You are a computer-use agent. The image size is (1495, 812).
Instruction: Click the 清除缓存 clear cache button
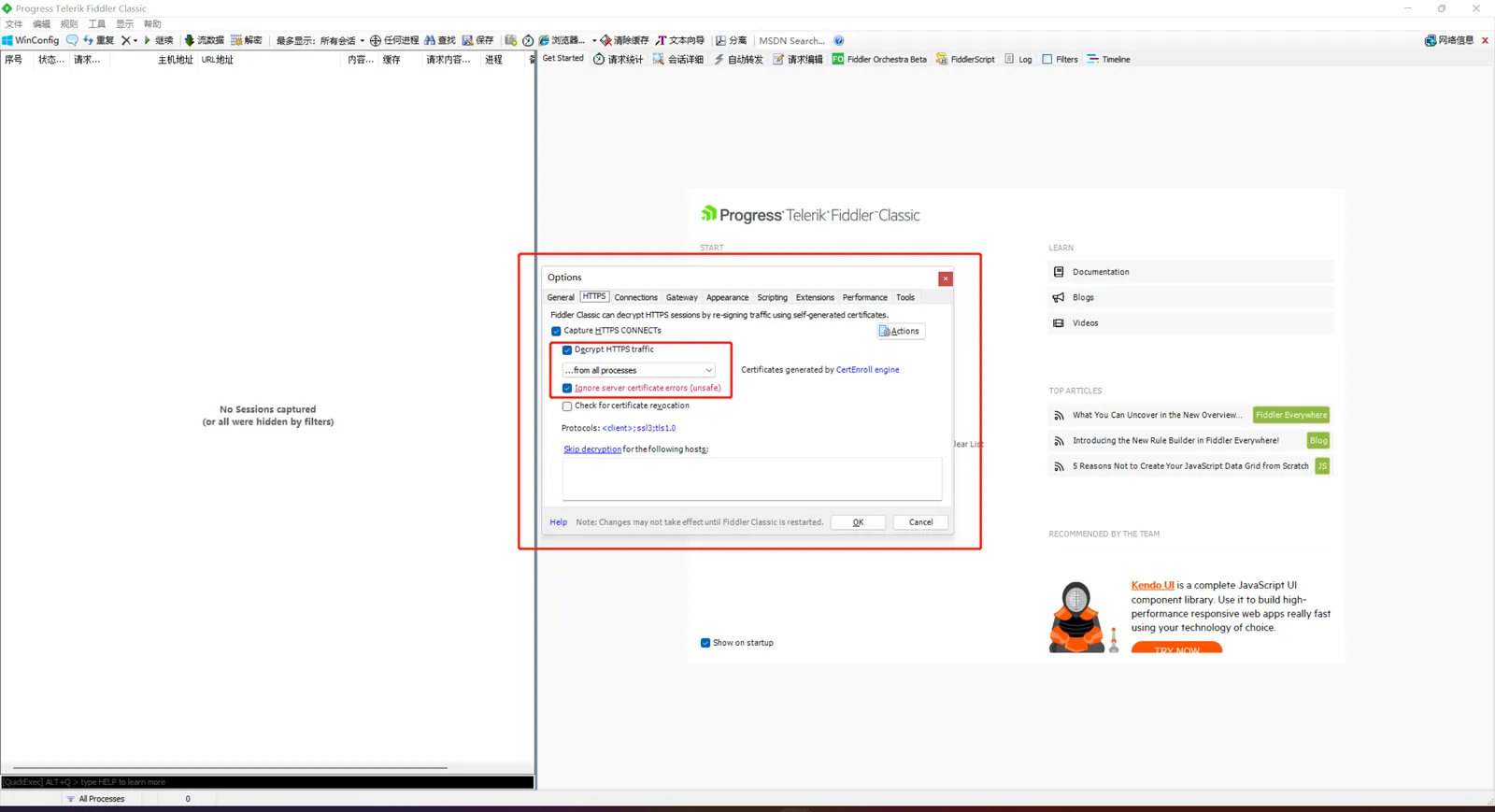[x=624, y=40]
